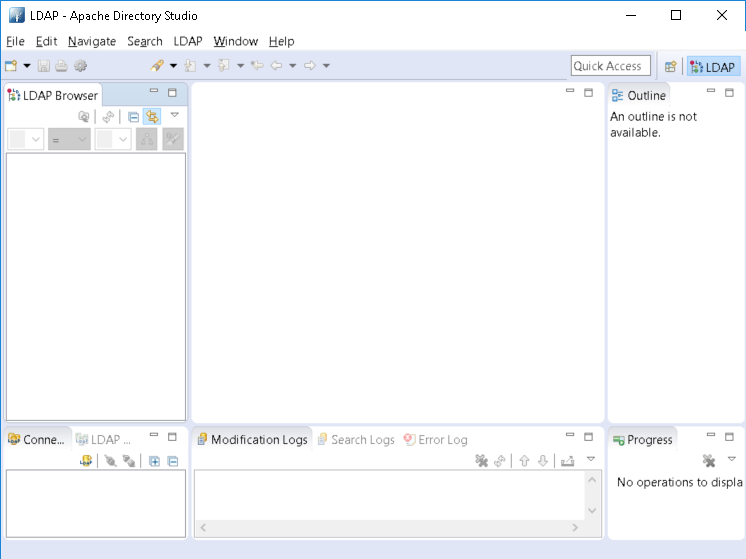Image resolution: width=746 pixels, height=559 pixels.
Task: Click Open Connection plug icon
Action: point(110,461)
